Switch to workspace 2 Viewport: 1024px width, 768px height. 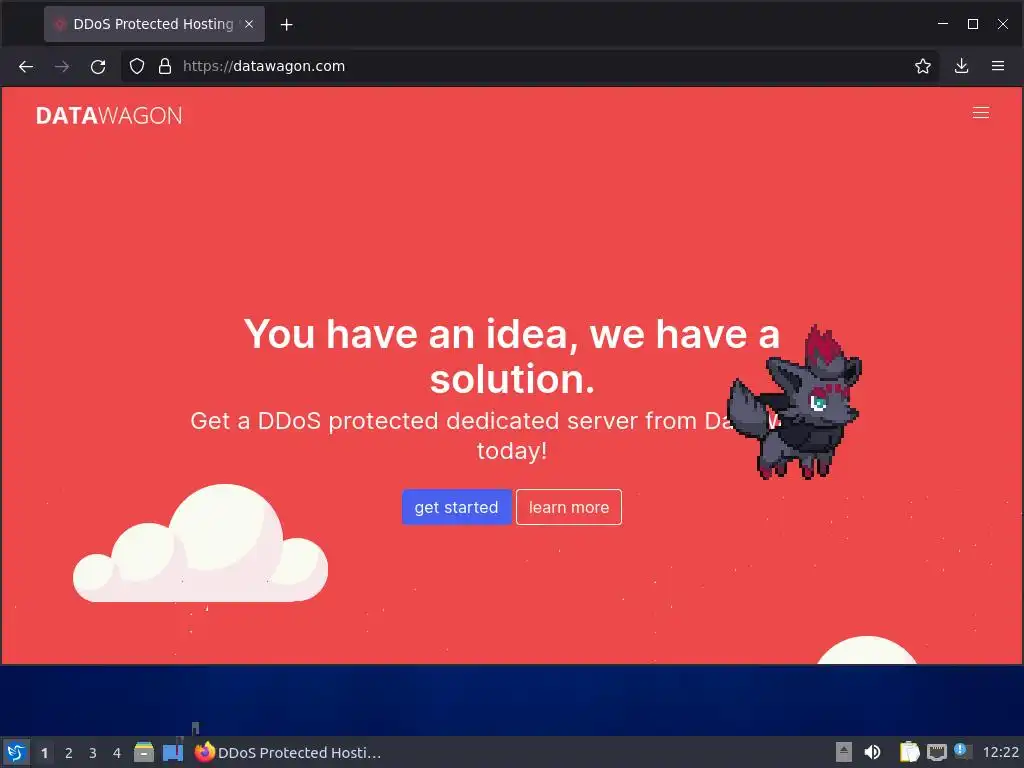coord(69,753)
